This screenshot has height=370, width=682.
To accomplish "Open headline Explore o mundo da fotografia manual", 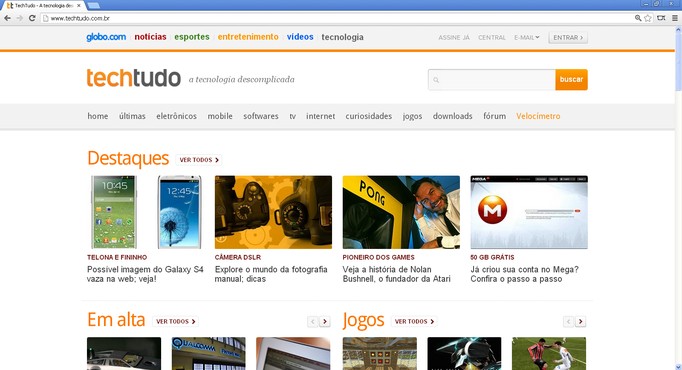I will 271,274.
